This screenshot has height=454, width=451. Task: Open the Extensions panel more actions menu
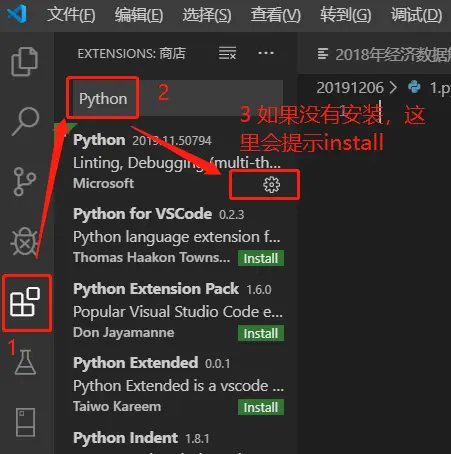point(266,53)
